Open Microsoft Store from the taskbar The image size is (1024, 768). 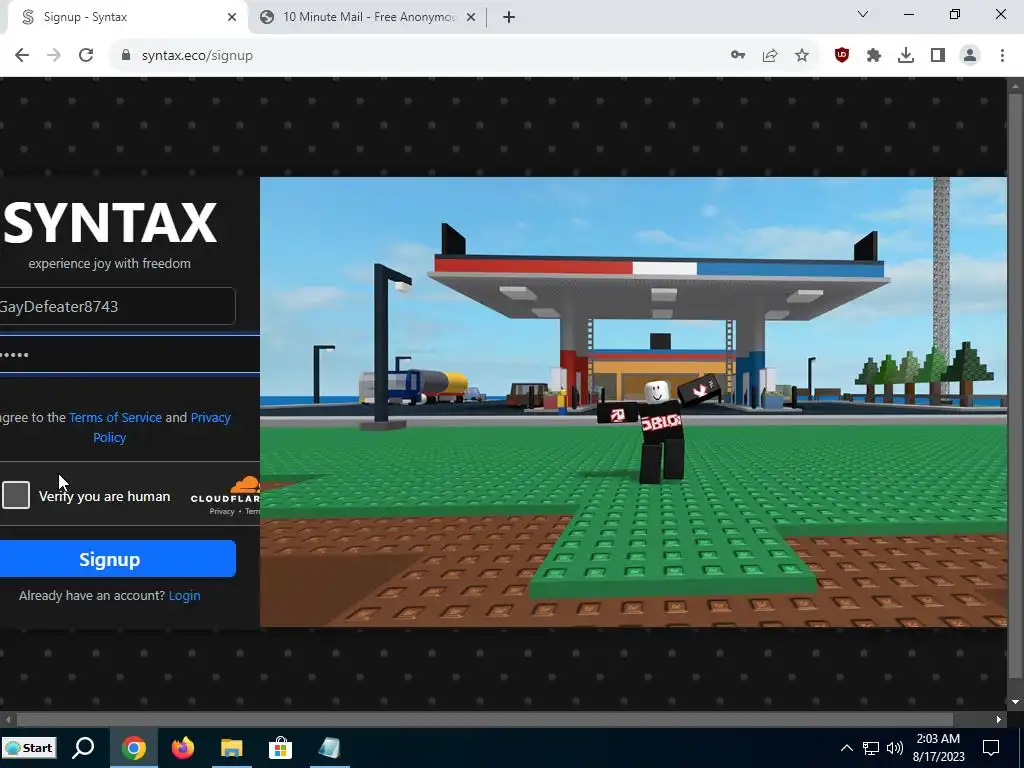[x=281, y=748]
